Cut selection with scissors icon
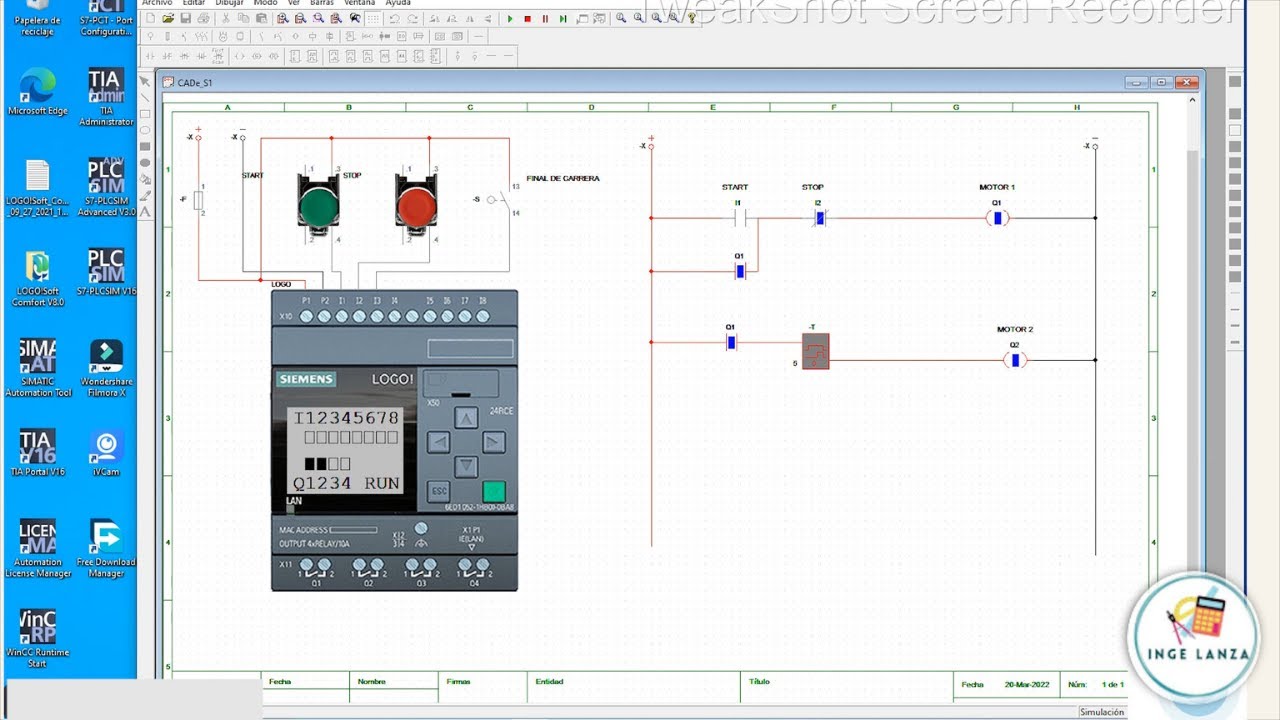This screenshot has width=1280, height=720. click(227, 19)
